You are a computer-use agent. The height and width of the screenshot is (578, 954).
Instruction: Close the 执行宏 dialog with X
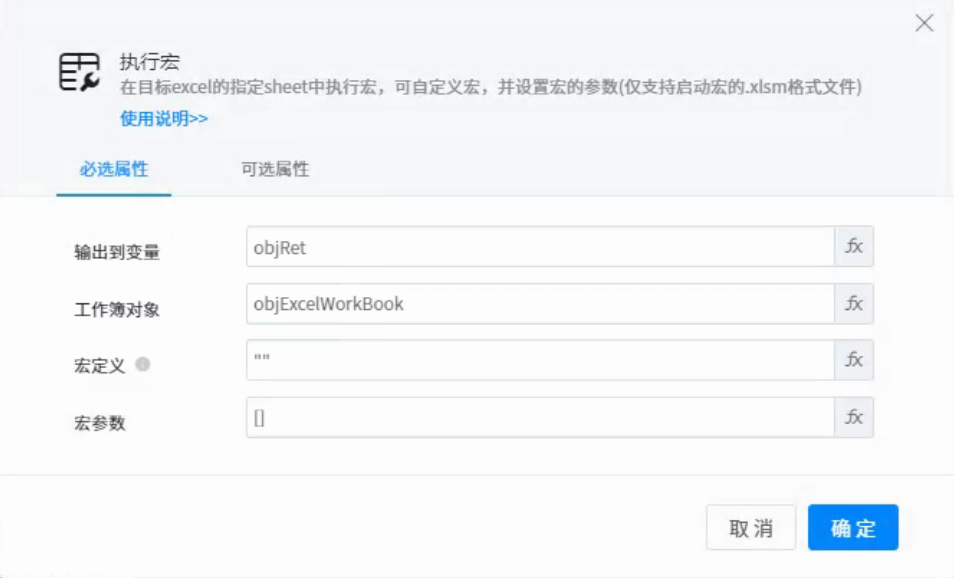click(924, 23)
